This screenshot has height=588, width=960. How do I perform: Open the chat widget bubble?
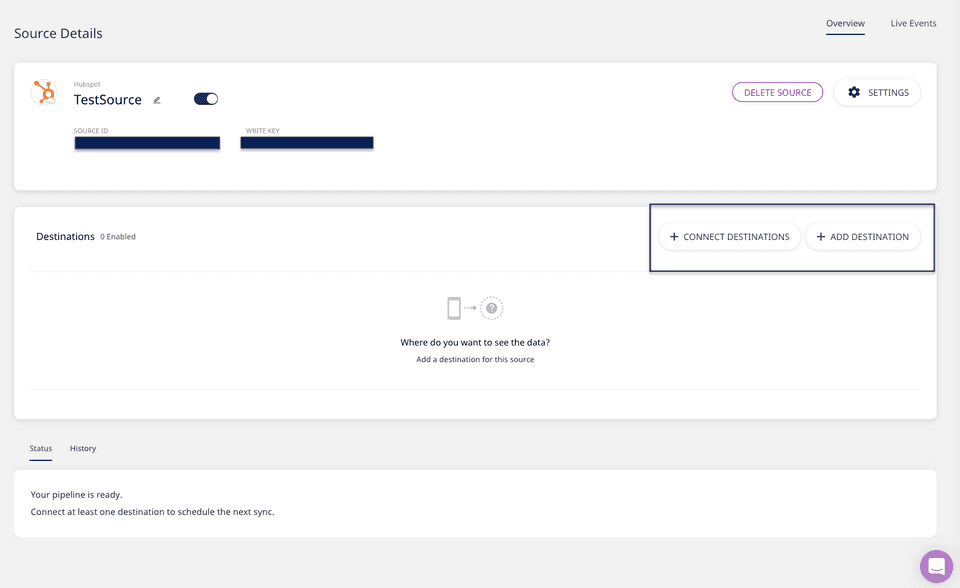[937, 566]
